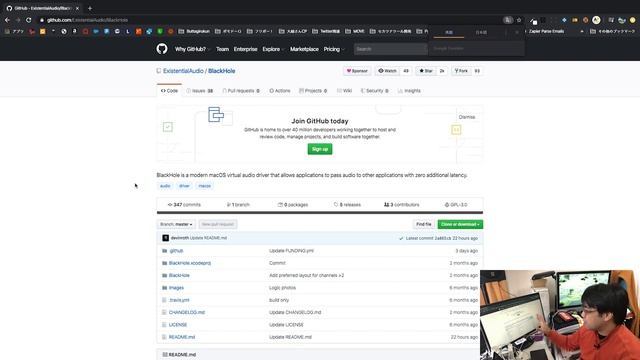This screenshot has height=360, width=640.
Task: Open BlackHole repository name link
Action: [222, 71]
